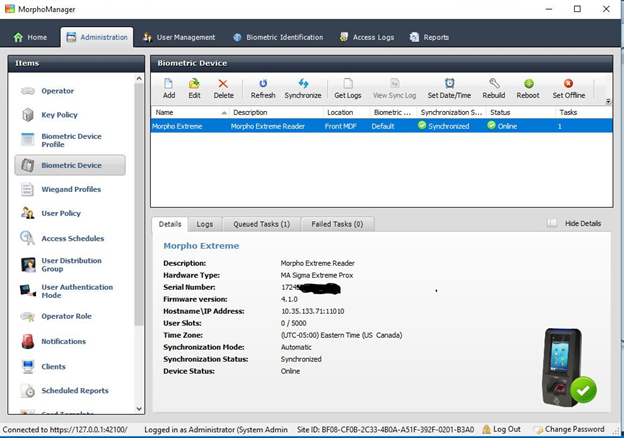Click the Items list scroll up arrow
Image resolution: width=624 pixels, height=438 pixels.
click(139, 78)
